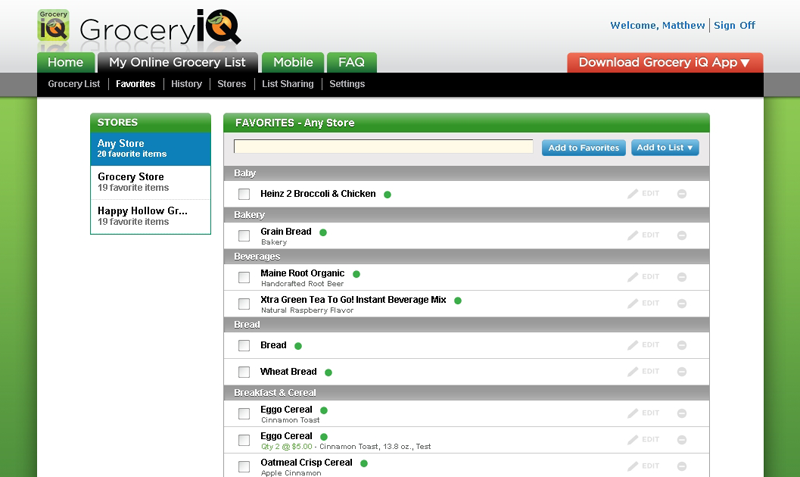This screenshot has height=477, width=800.
Task: Go to the FAQ tab
Action: [x=352, y=62]
